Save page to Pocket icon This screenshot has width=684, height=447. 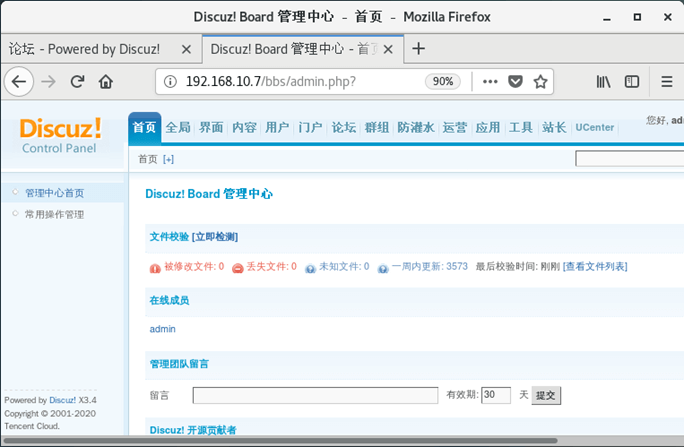coord(515,82)
